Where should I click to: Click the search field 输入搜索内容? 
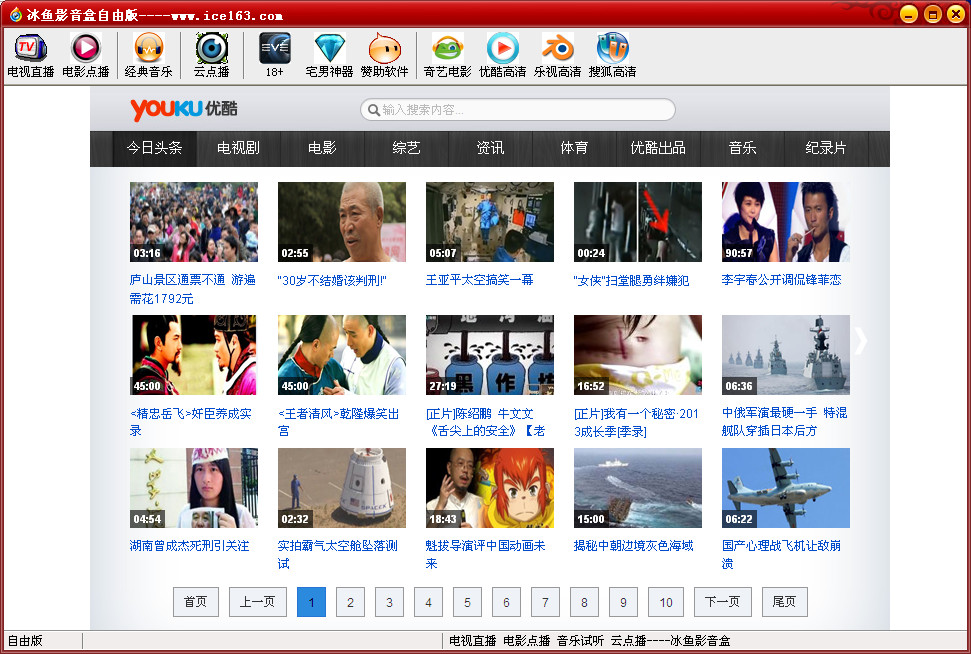point(518,110)
